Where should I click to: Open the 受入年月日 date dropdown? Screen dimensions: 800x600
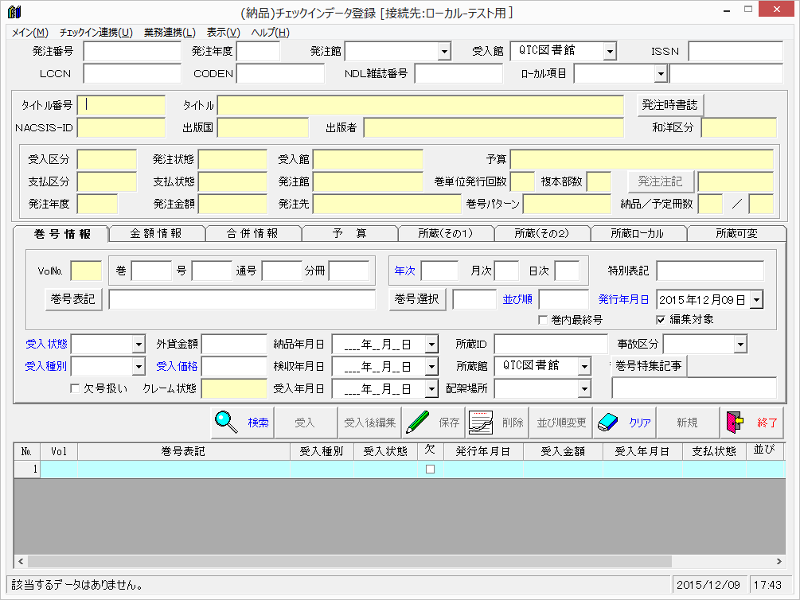click(x=432, y=389)
